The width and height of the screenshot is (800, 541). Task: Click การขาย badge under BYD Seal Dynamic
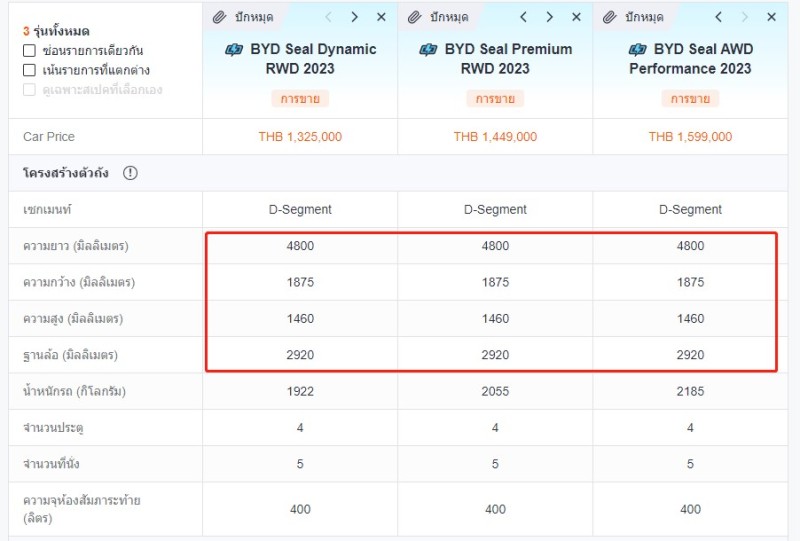tap(300, 99)
